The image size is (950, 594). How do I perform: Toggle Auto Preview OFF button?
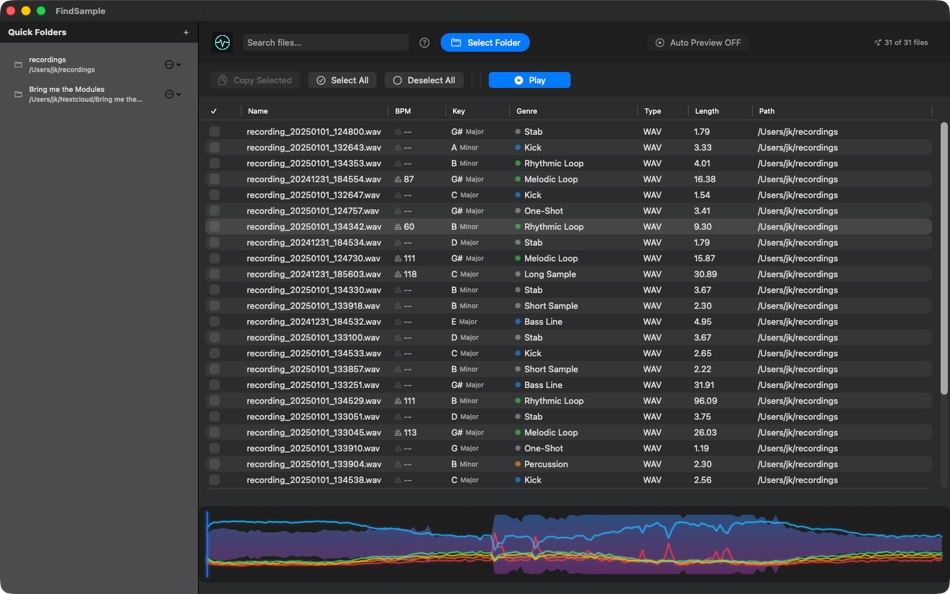click(698, 42)
